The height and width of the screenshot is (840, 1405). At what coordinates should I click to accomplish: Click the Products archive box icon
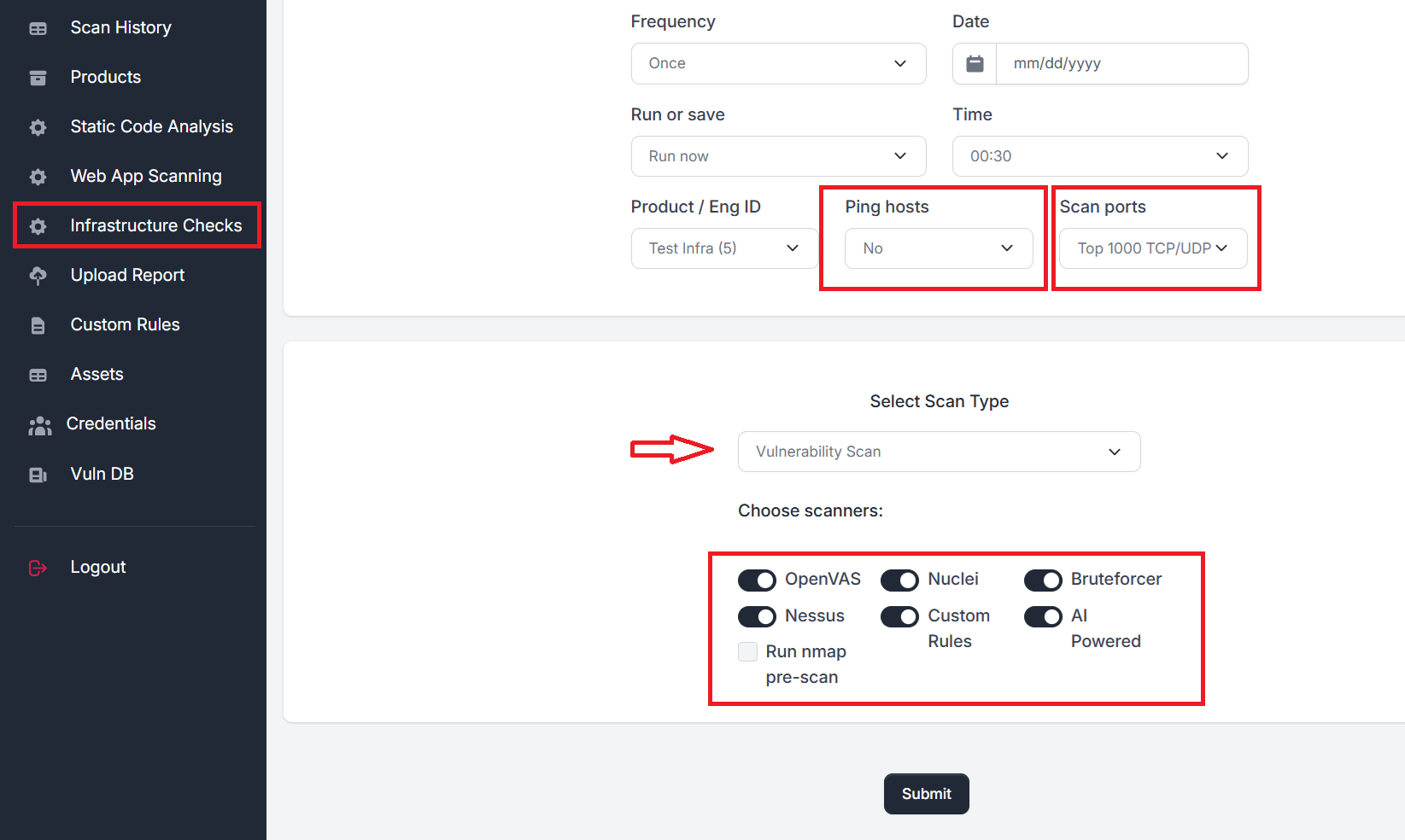tap(38, 79)
